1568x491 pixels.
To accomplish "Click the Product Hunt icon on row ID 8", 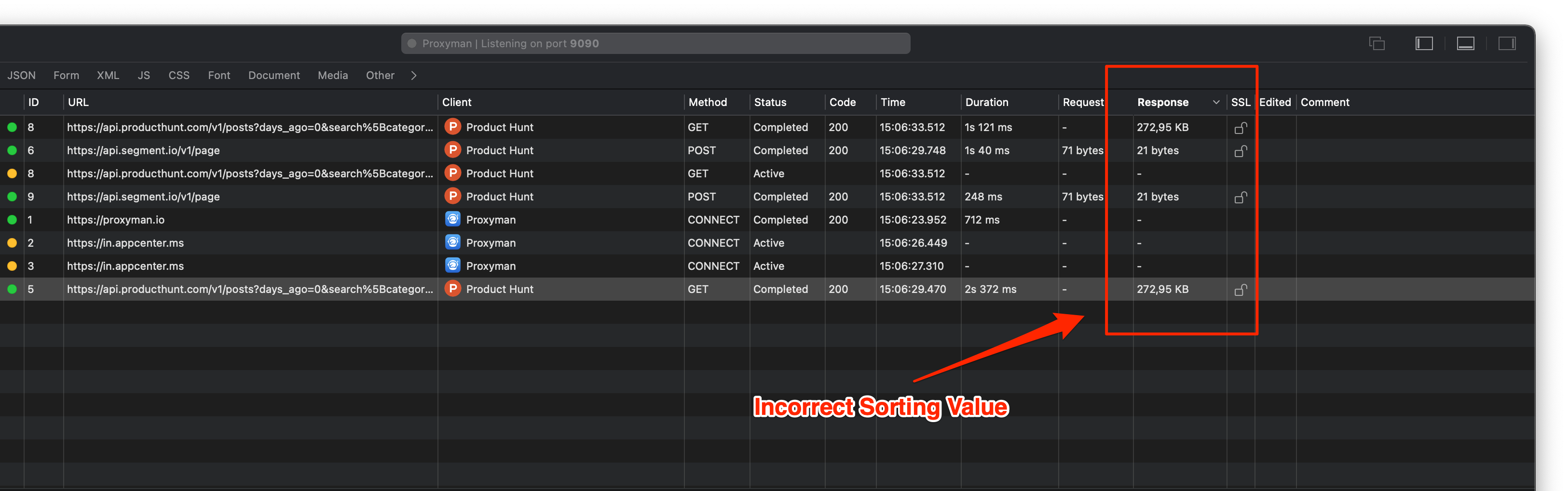I will click(x=452, y=127).
